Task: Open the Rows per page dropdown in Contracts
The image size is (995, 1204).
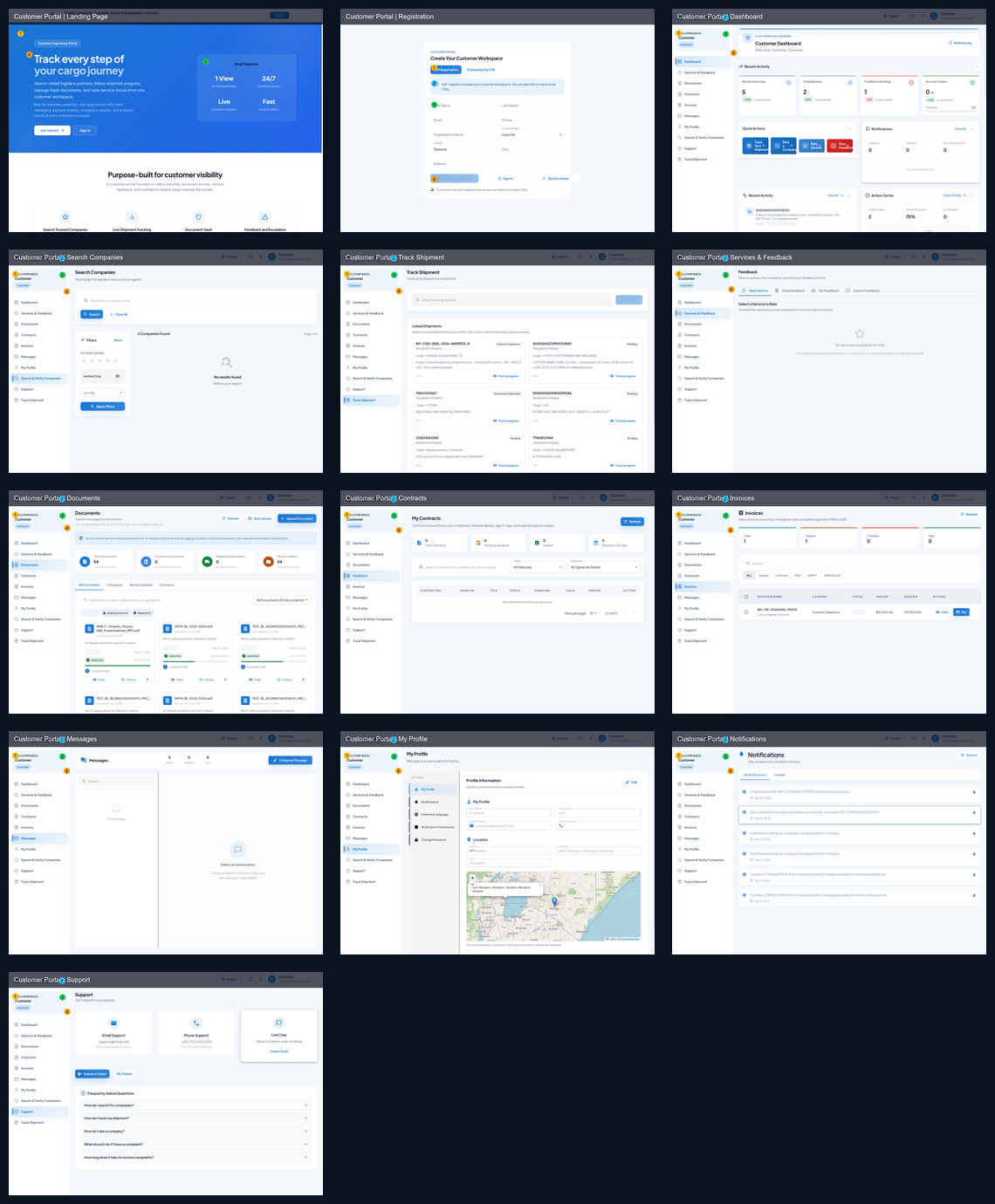Action: [593, 612]
